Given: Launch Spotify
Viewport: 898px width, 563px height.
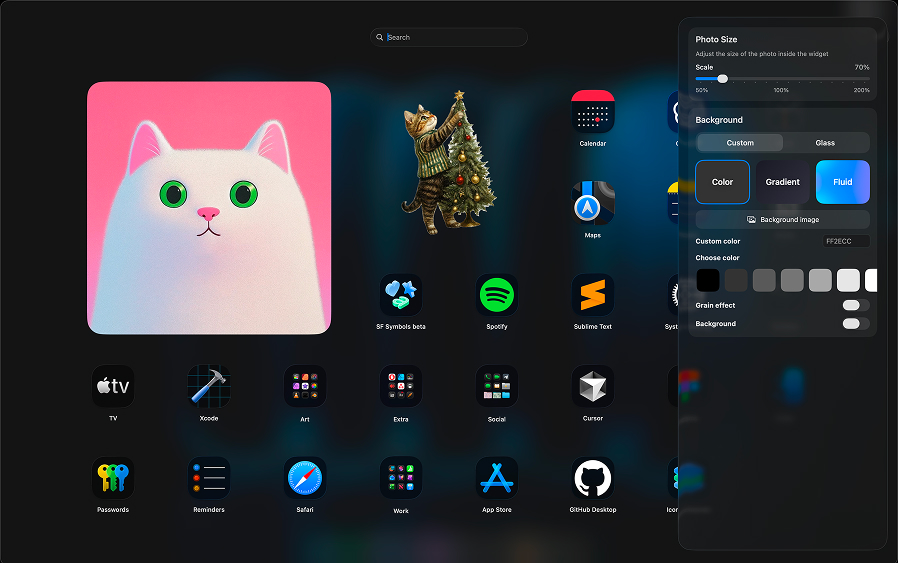Looking at the screenshot, I should click(x=497, y=295).
